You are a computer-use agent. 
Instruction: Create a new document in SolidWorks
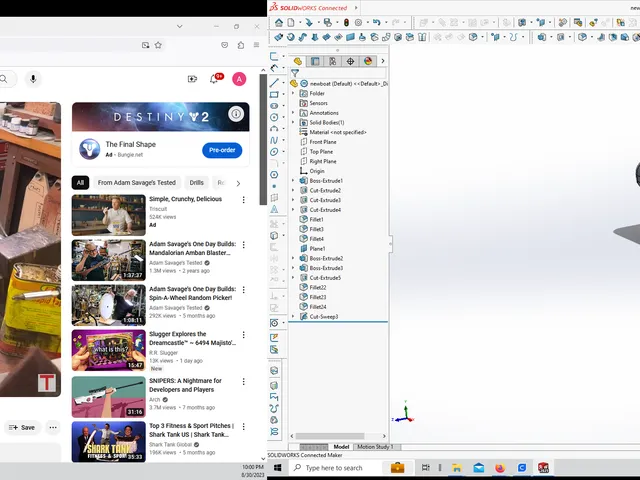[291, 22]
